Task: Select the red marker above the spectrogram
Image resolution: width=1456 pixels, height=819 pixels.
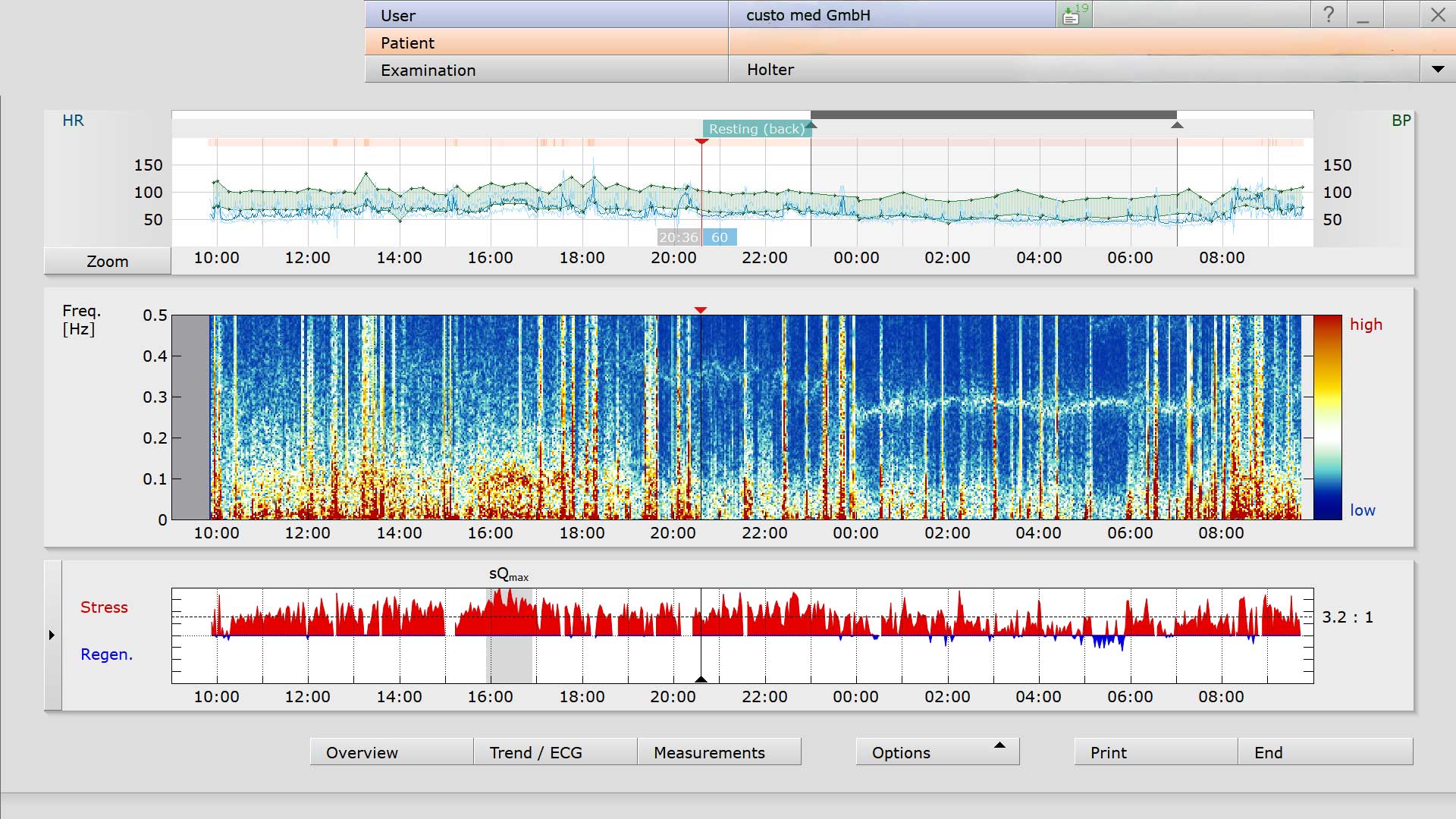Action: click(701, 310)
